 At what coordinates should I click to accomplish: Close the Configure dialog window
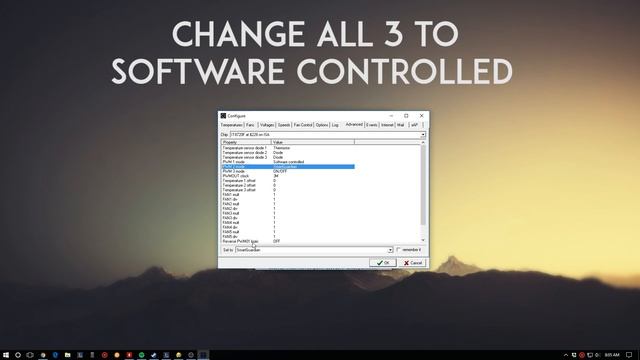pos(422,116)
